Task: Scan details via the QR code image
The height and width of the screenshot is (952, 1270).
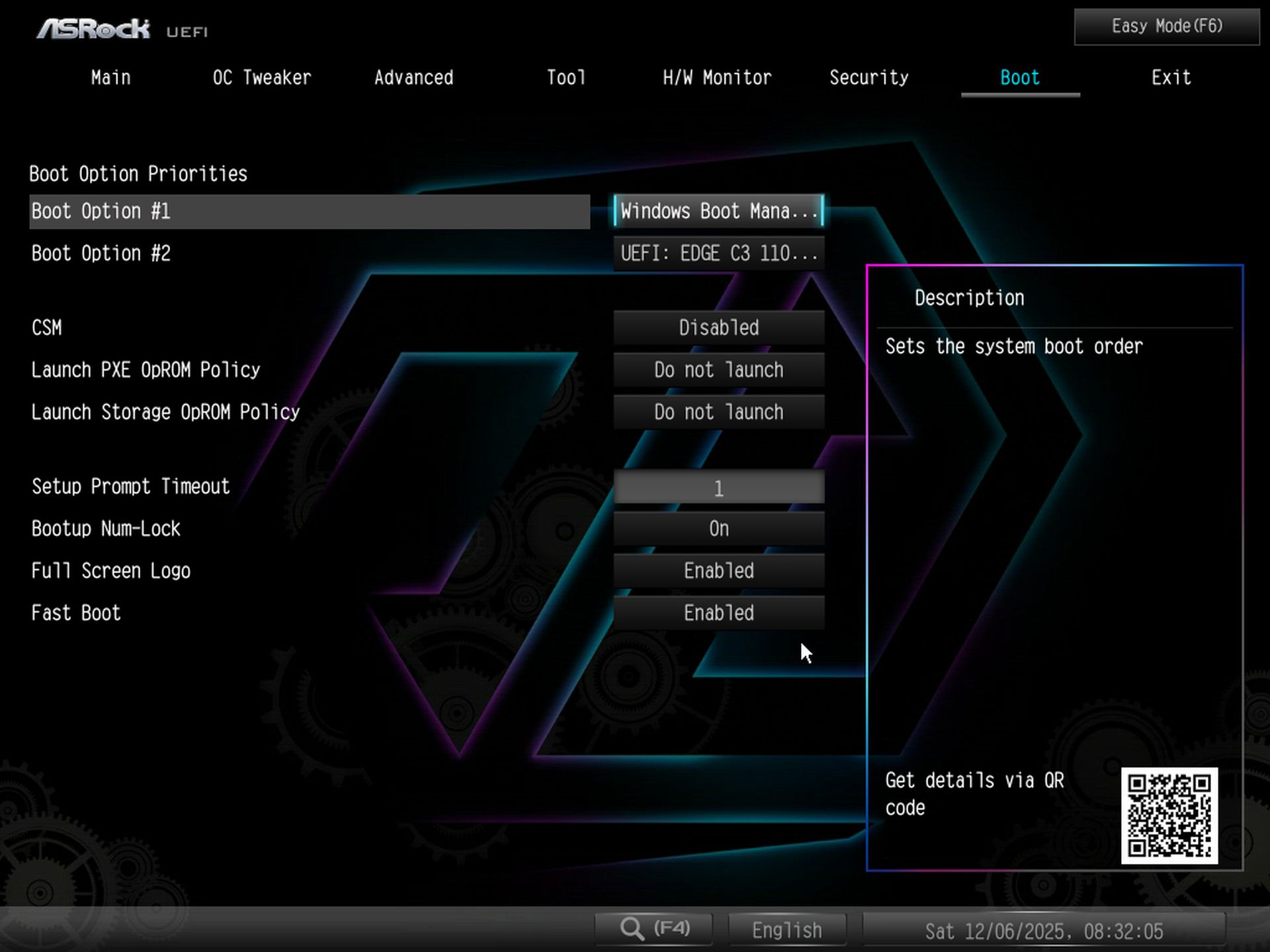Action: pos(1171,816)
